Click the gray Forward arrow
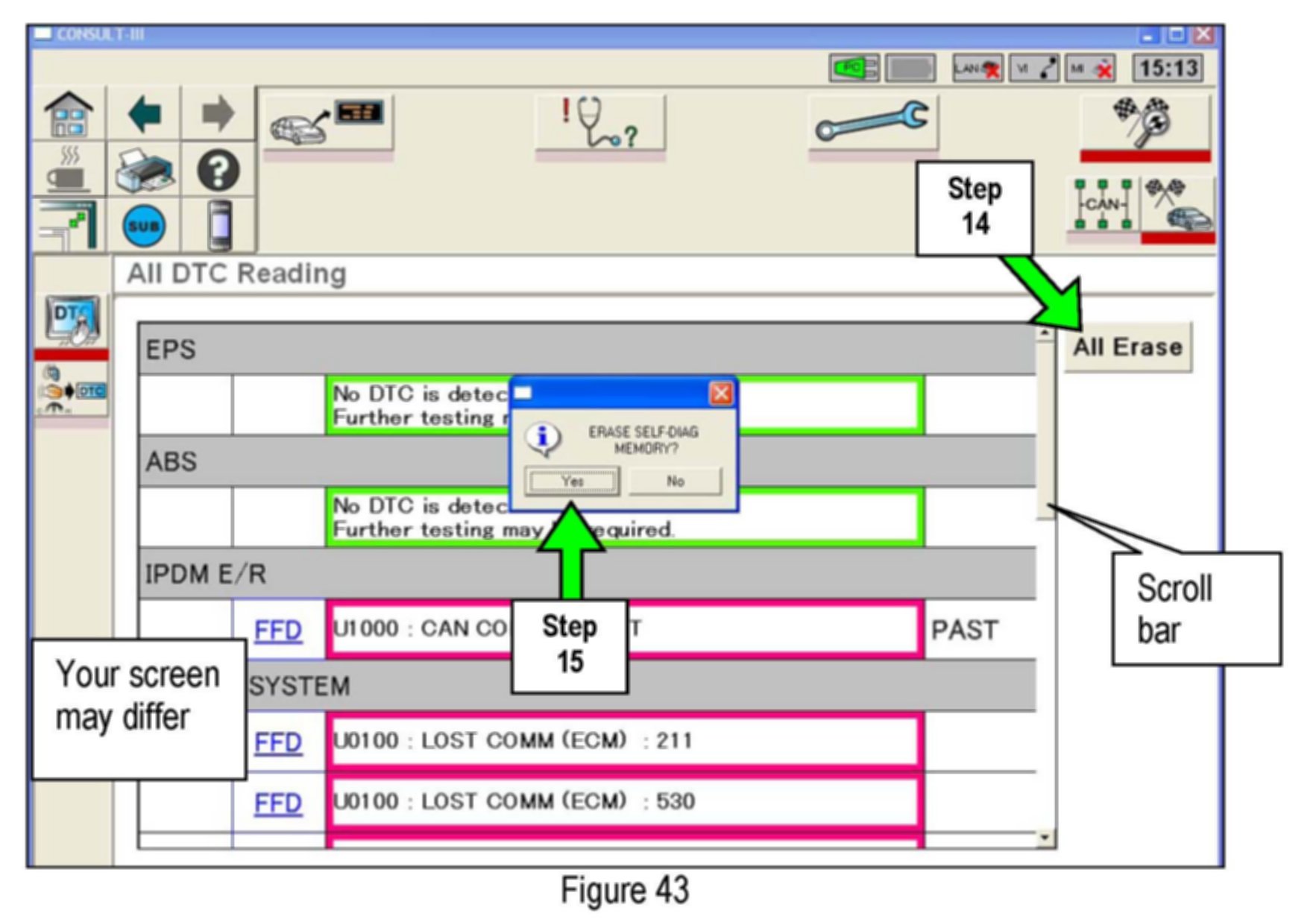 tap(218, 114)
